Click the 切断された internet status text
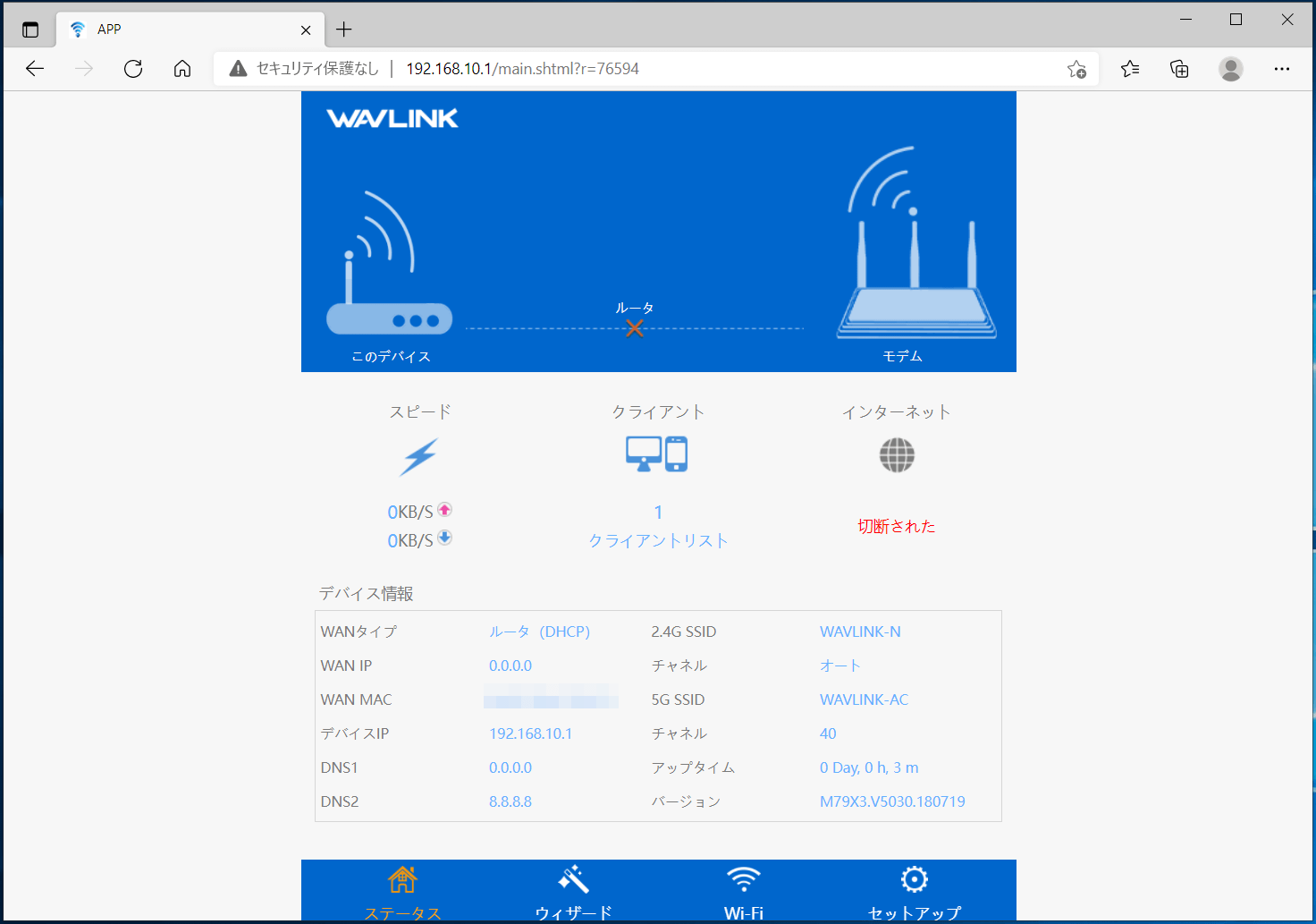 [897, 526]
